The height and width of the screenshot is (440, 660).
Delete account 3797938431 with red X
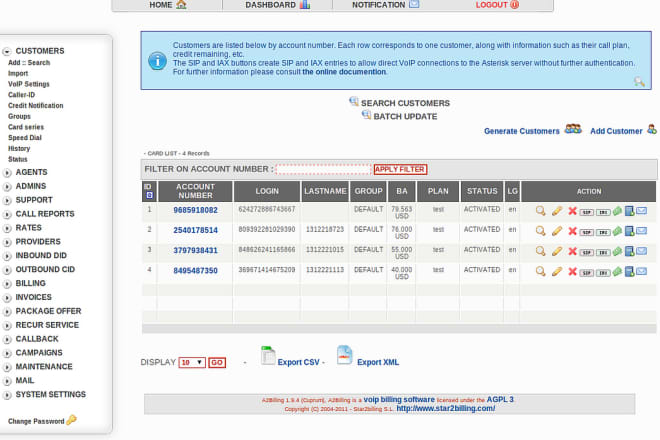click(x=572, y=251)
